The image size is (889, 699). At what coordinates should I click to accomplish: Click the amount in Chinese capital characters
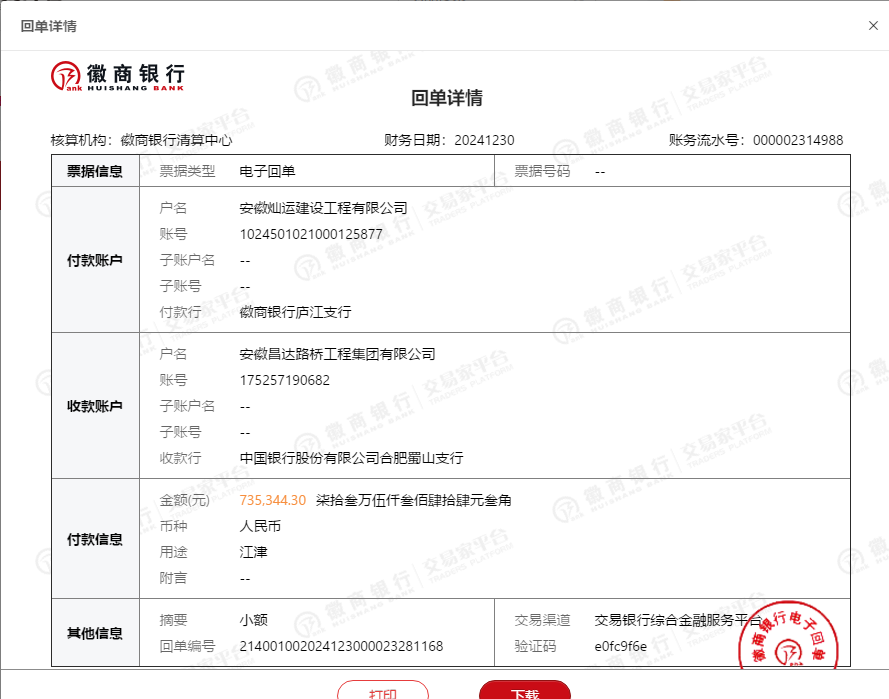[x=413, y=500]
